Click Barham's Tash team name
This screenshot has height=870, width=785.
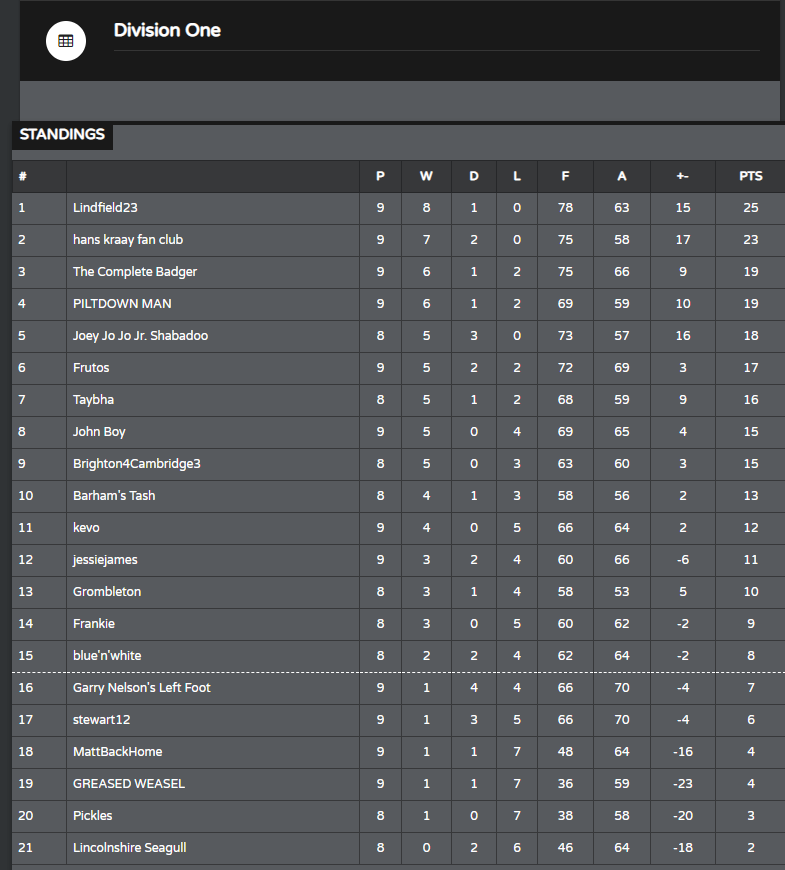pyautogui.click(x=114, y=495)
